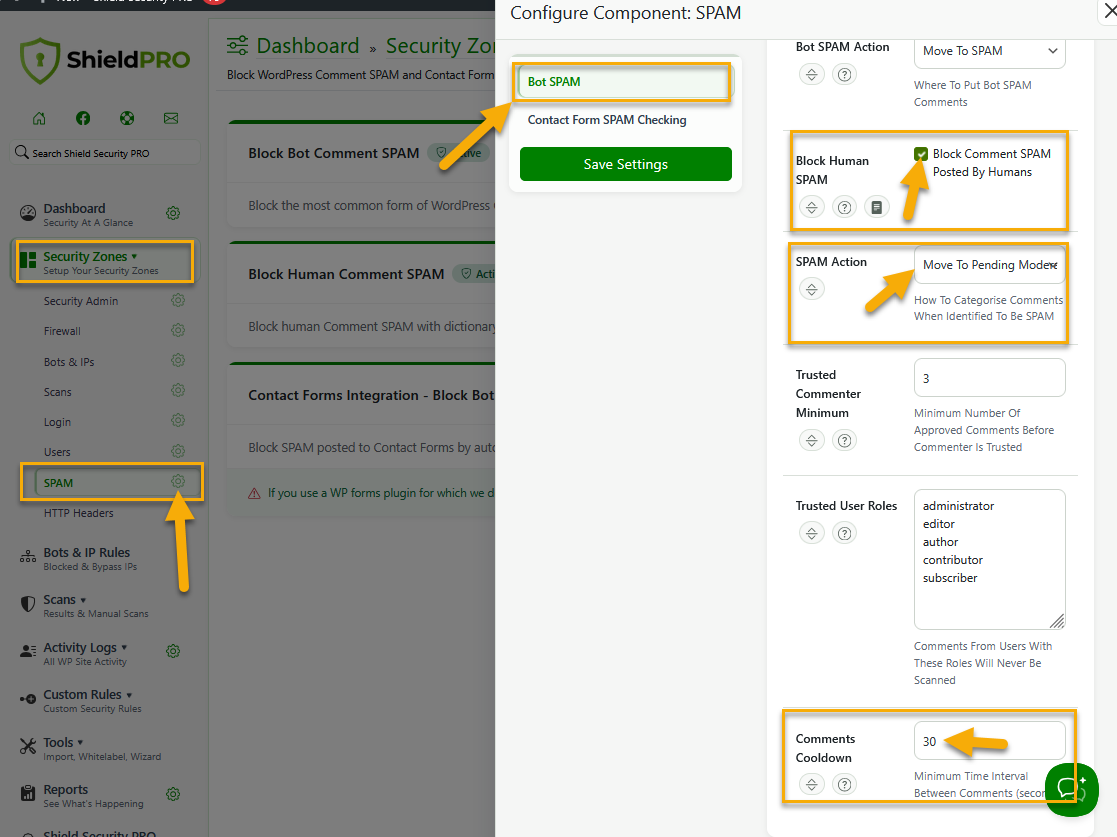Click Comments Cooldown input field
Screen dimensions: 1117x837
[989, 741]
